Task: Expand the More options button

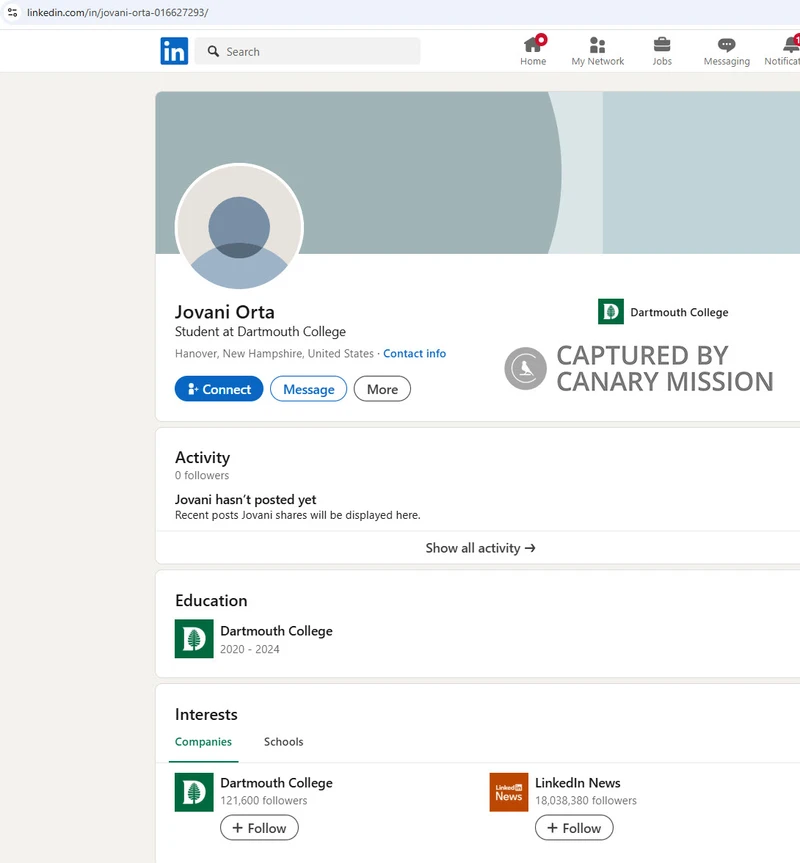Action: point(382,389)
